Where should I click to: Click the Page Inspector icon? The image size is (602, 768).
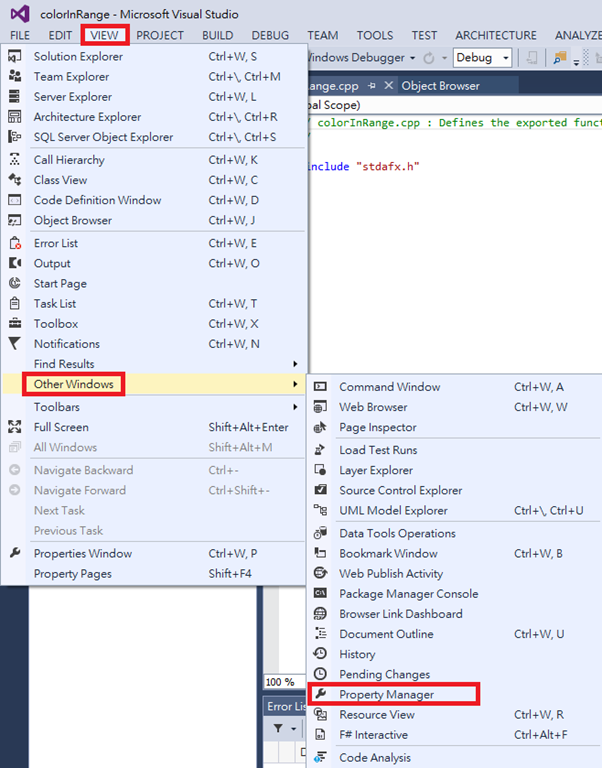pyautogui.click(x=320, y=427)
